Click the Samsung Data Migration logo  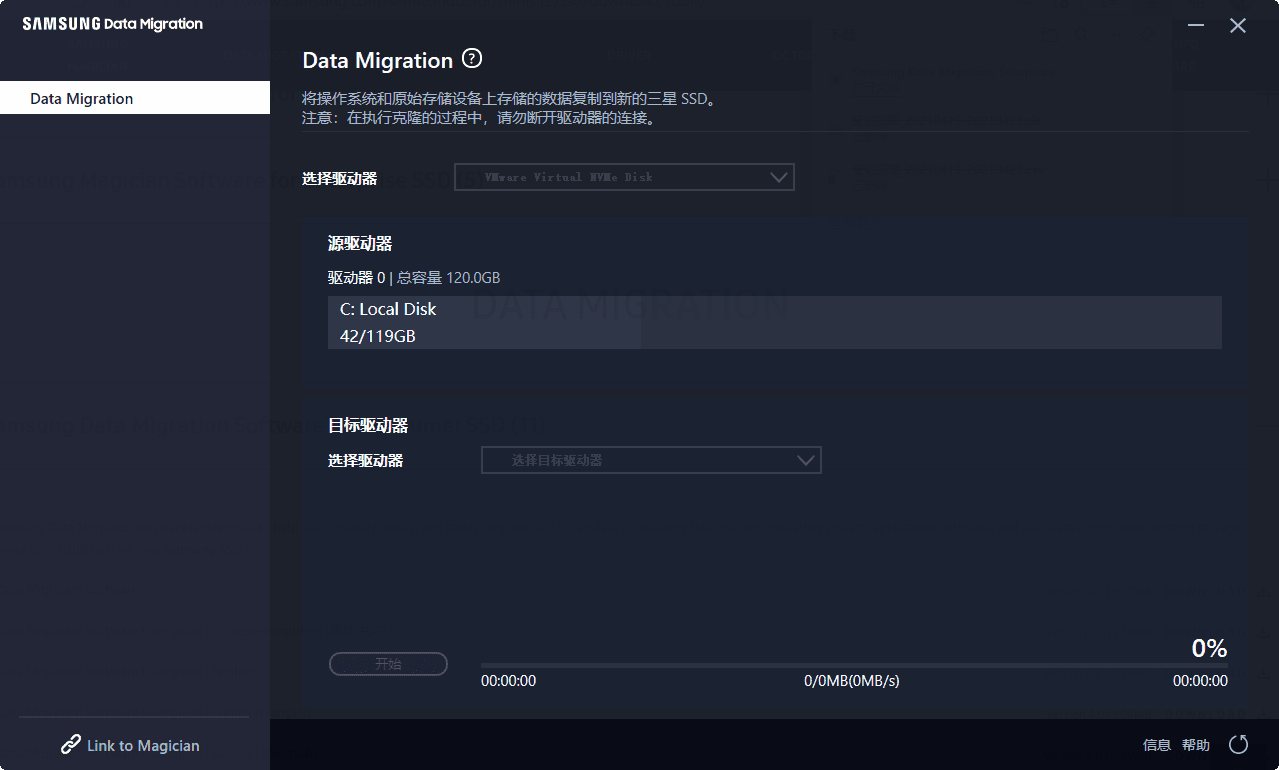click(112, 23)
